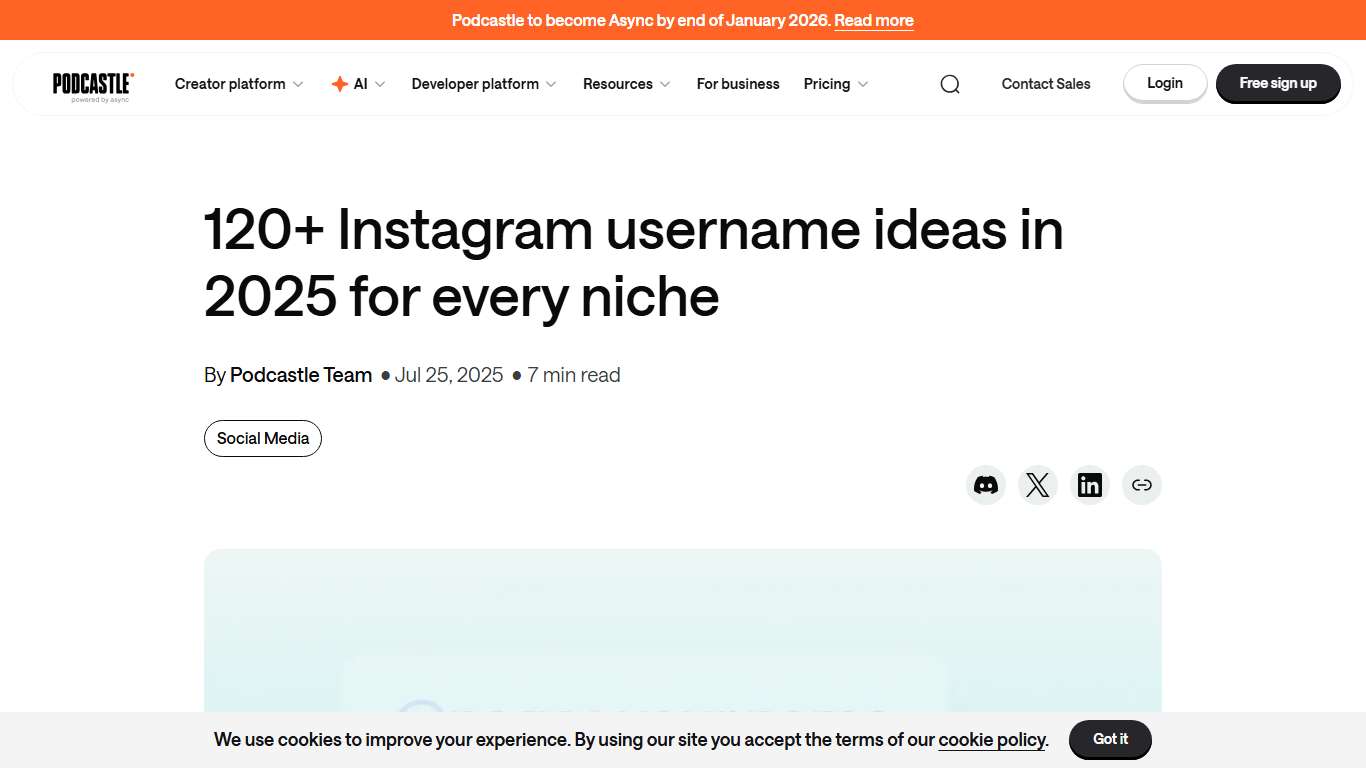
Task: Open the search icon in navigation
Action: tap(949, 84)
